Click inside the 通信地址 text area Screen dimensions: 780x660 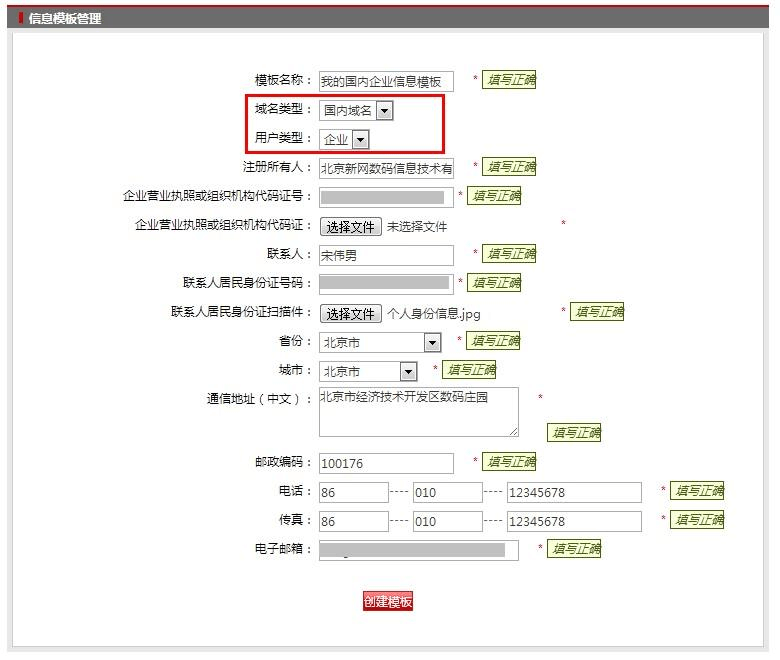click(x=418, y=412)
